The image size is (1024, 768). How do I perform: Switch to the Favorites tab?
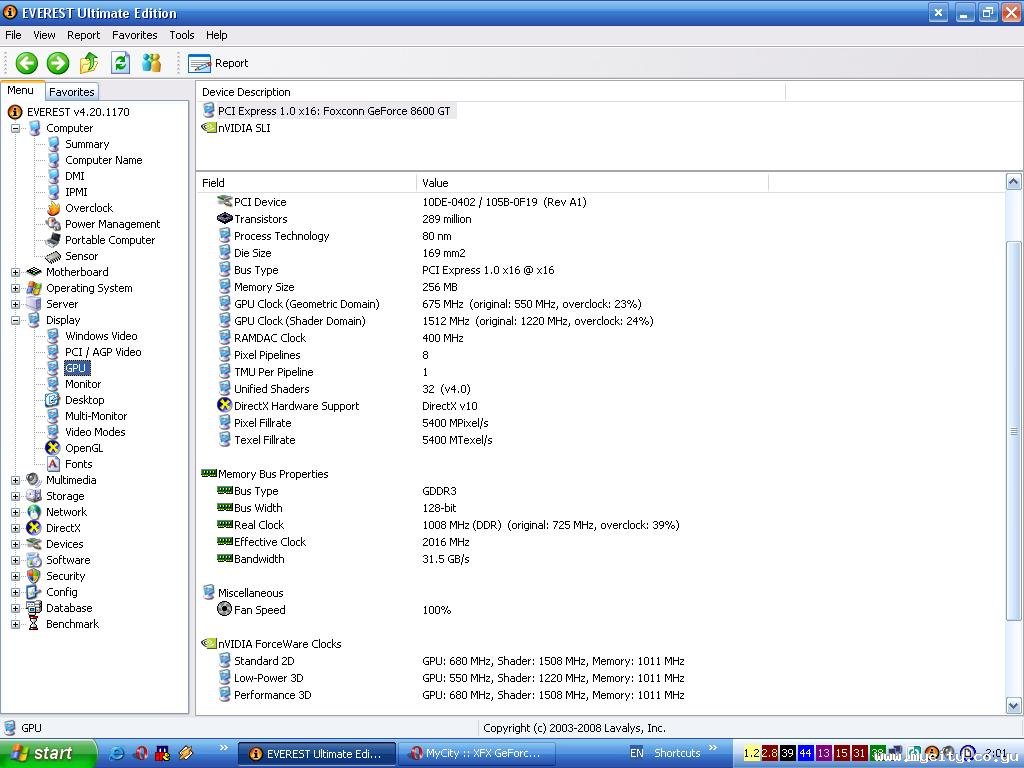coord(72,91)
